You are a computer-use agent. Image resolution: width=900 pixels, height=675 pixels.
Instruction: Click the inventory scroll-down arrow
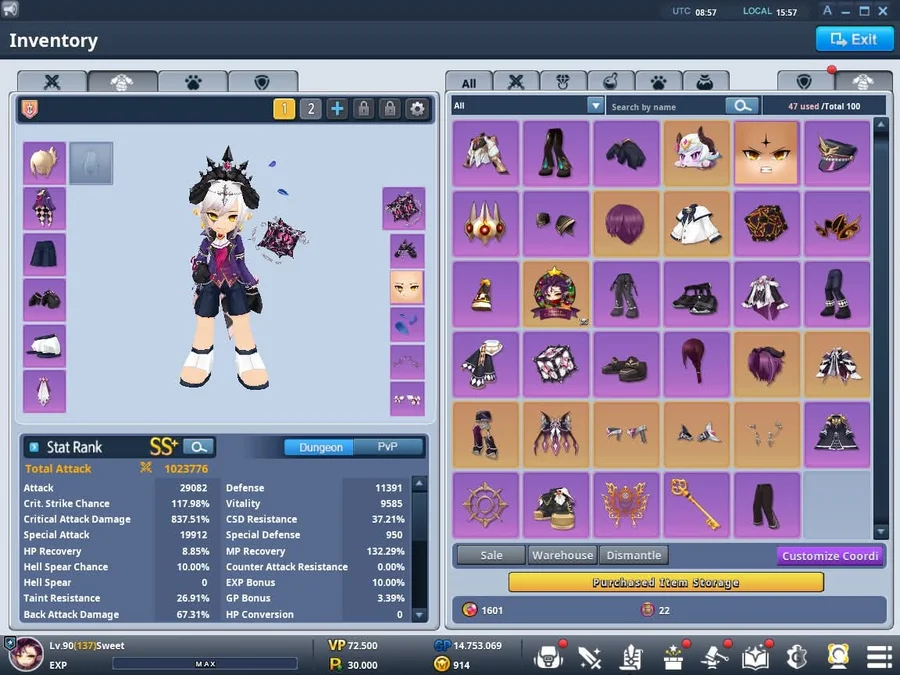pos(880,532)
